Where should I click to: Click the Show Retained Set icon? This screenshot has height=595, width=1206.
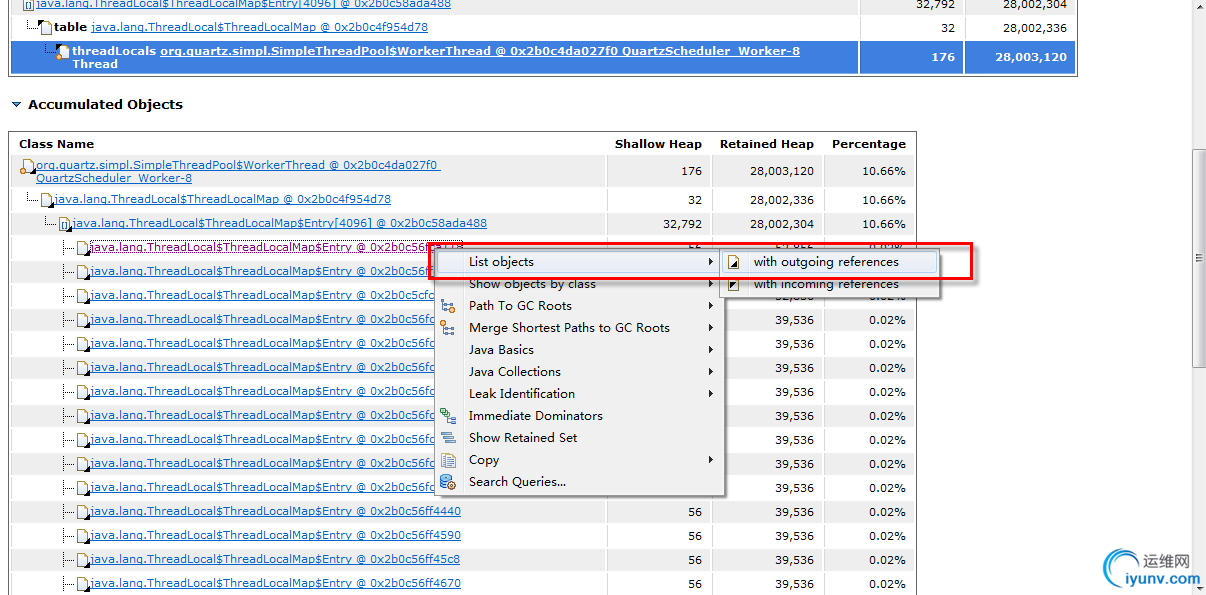pos(448,438)
